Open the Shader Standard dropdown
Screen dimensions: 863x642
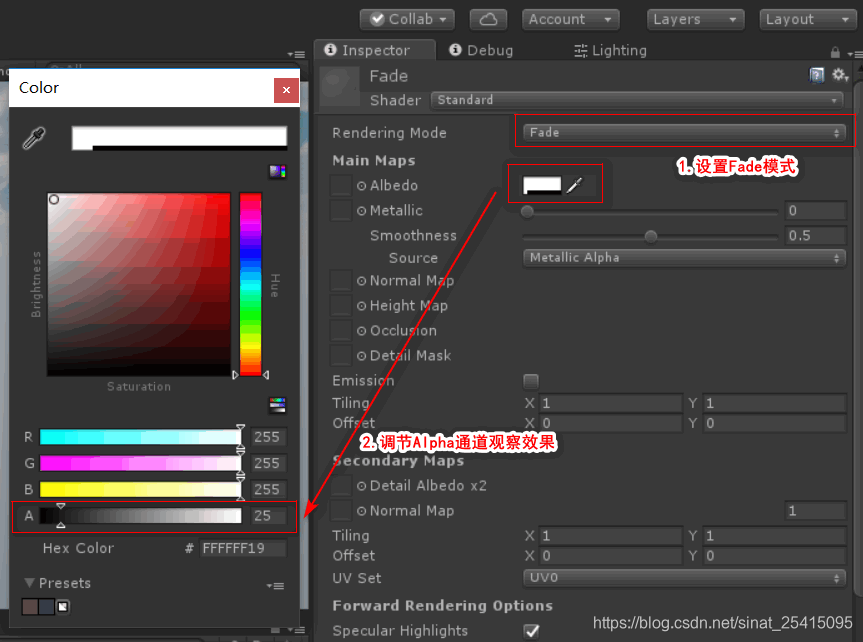pos(637,100)
